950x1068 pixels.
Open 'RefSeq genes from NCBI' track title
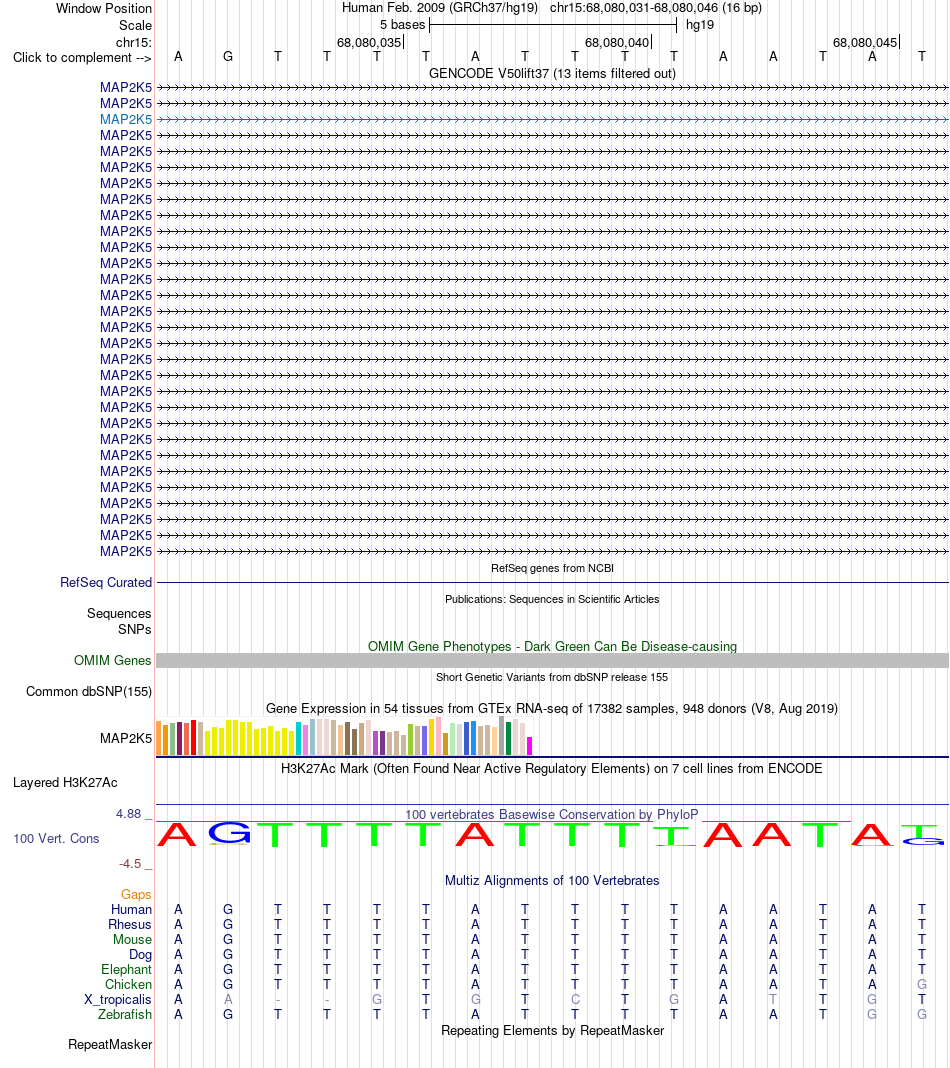(552, 568)
